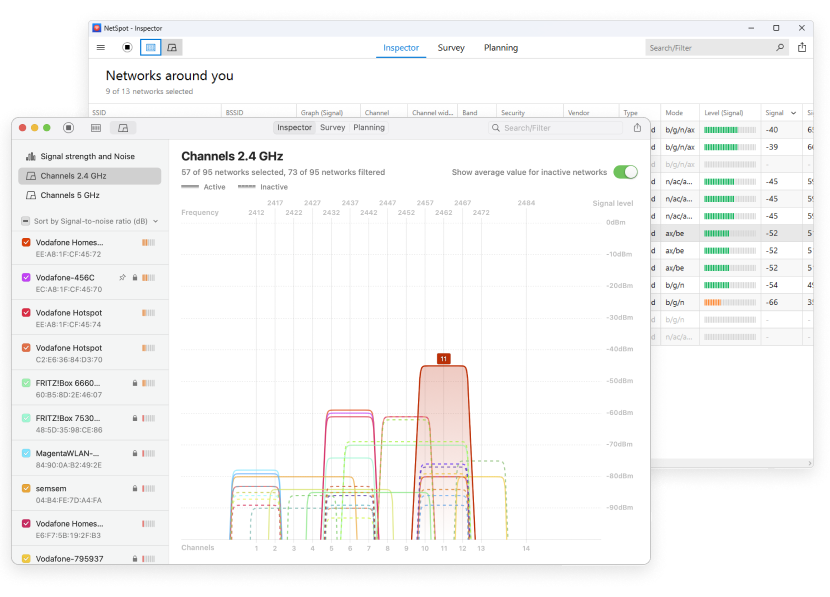Uncheck Vodafone Homes network E6:F7:5B:19:2F:B3
Image resolution: width=830 pixels, height=597 pixels.
click(26, 524)
